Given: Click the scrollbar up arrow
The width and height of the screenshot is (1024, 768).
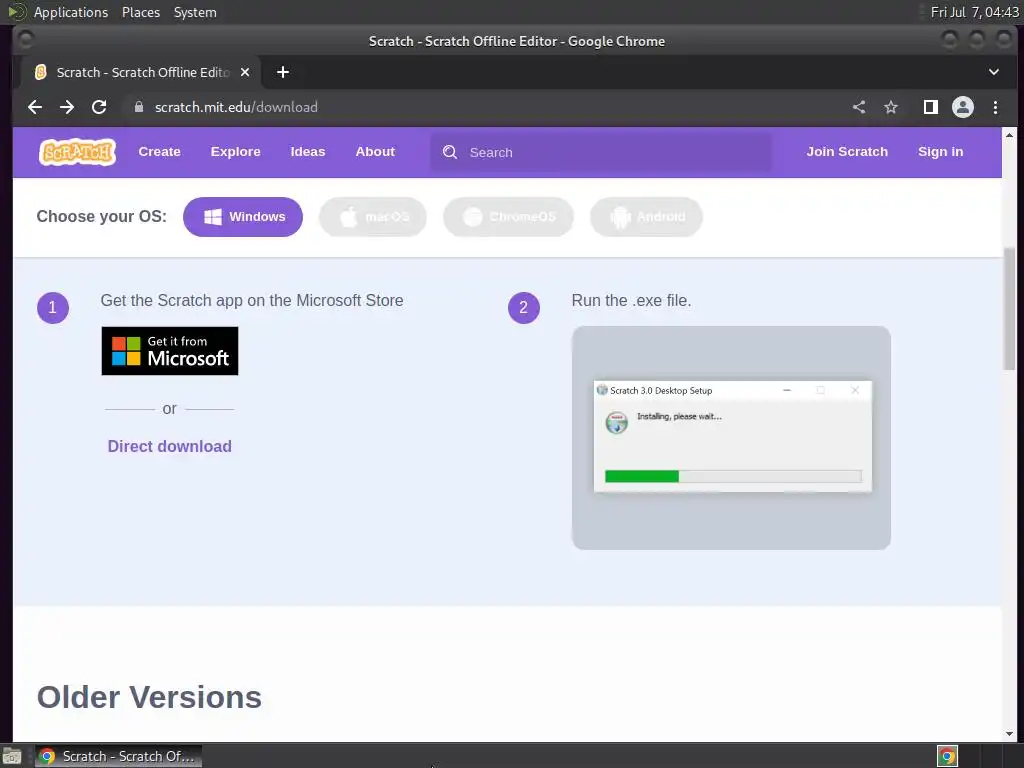Looking at the screenshot, I should (x=1010, y=135).
